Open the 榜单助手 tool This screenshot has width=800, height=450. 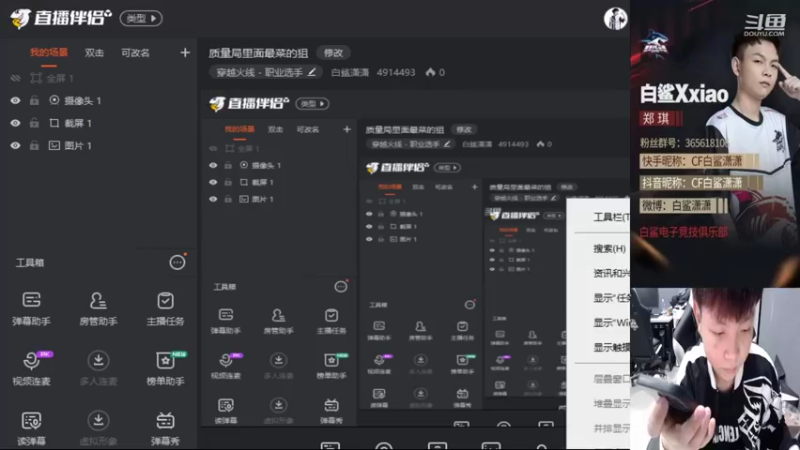coord(165,368)
